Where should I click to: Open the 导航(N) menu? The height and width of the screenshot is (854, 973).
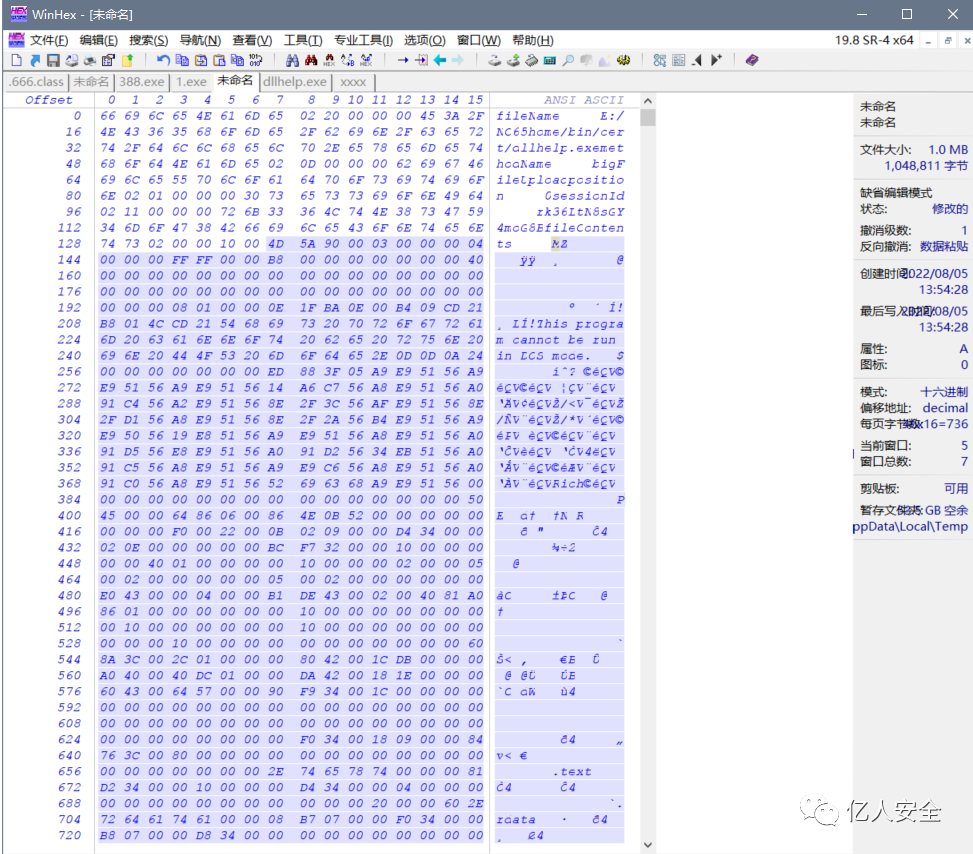200,40
